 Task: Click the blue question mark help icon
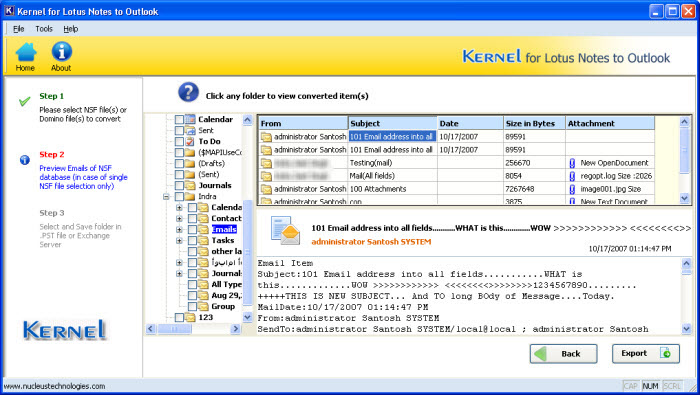click(188, 92)
